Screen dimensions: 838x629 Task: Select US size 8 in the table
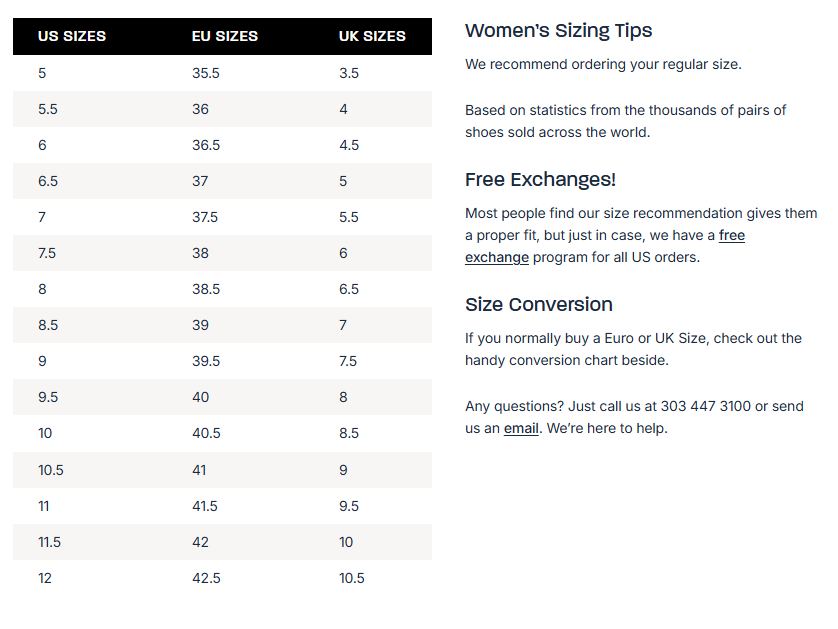coord(42,289)
